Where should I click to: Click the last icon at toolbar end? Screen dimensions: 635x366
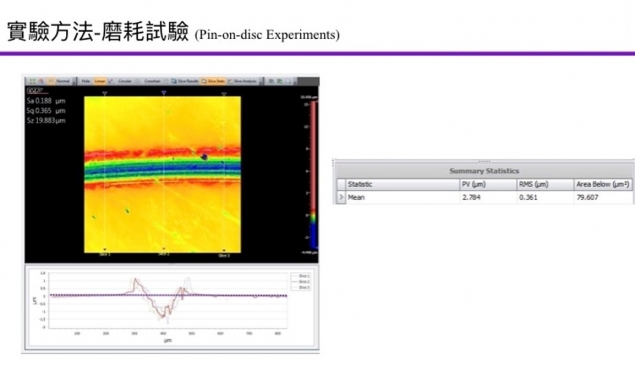[x=289, y=81]
